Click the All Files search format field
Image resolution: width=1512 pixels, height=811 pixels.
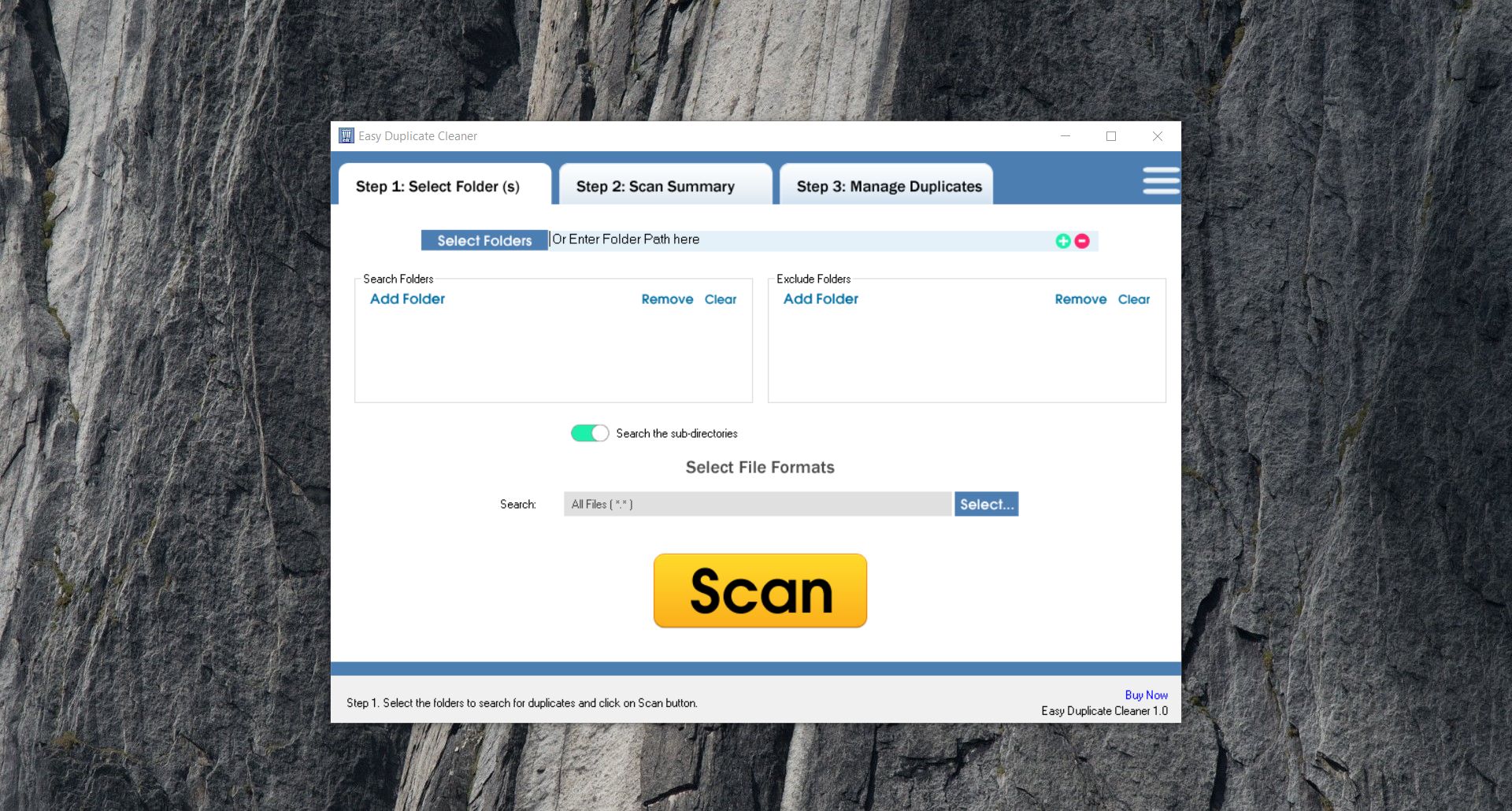point(758,504)
